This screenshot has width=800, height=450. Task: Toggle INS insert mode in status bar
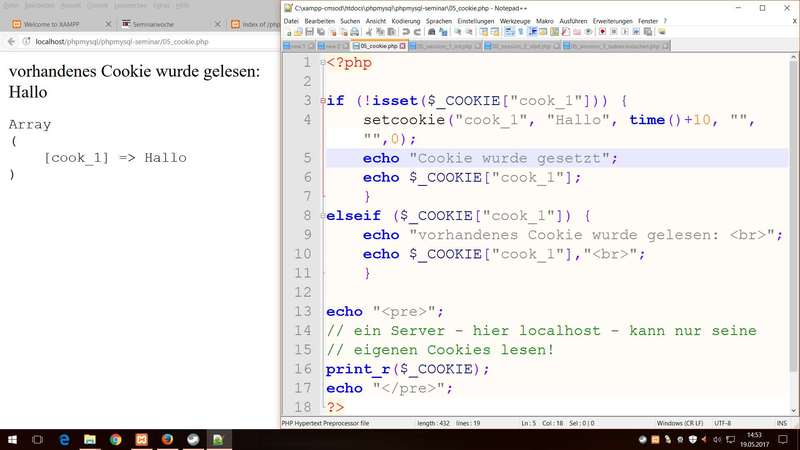click(x=779, y=424)
